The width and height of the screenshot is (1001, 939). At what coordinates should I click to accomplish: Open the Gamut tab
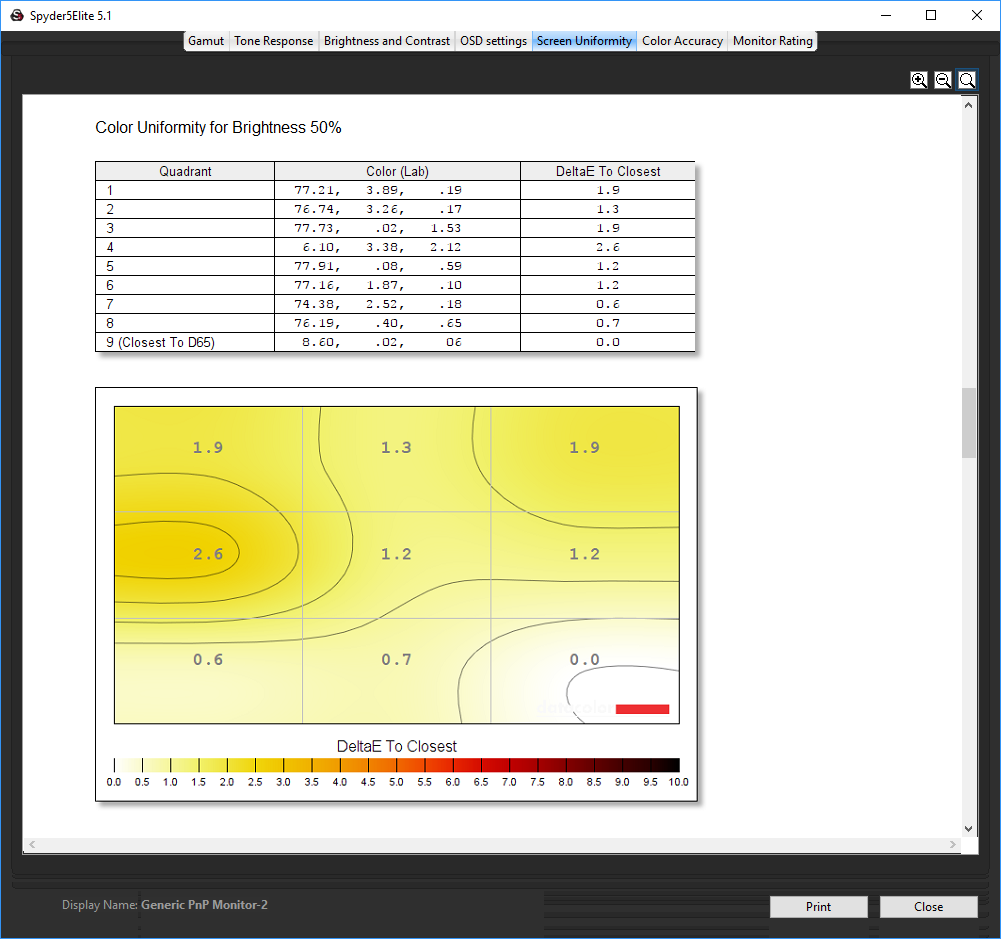coord(206,41)
